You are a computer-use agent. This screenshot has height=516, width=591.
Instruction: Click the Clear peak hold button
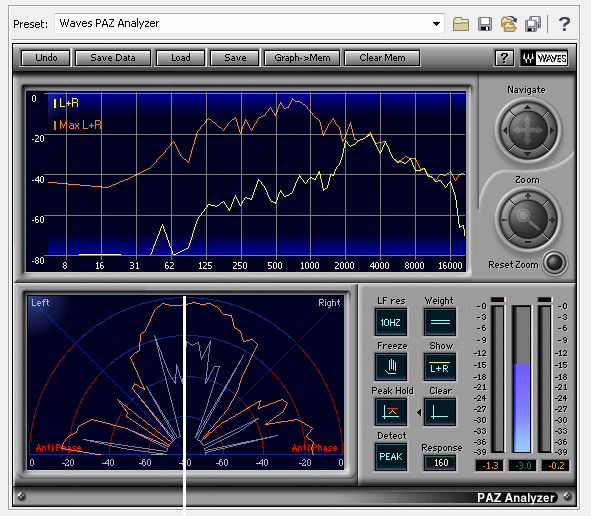tap(440, 412)
